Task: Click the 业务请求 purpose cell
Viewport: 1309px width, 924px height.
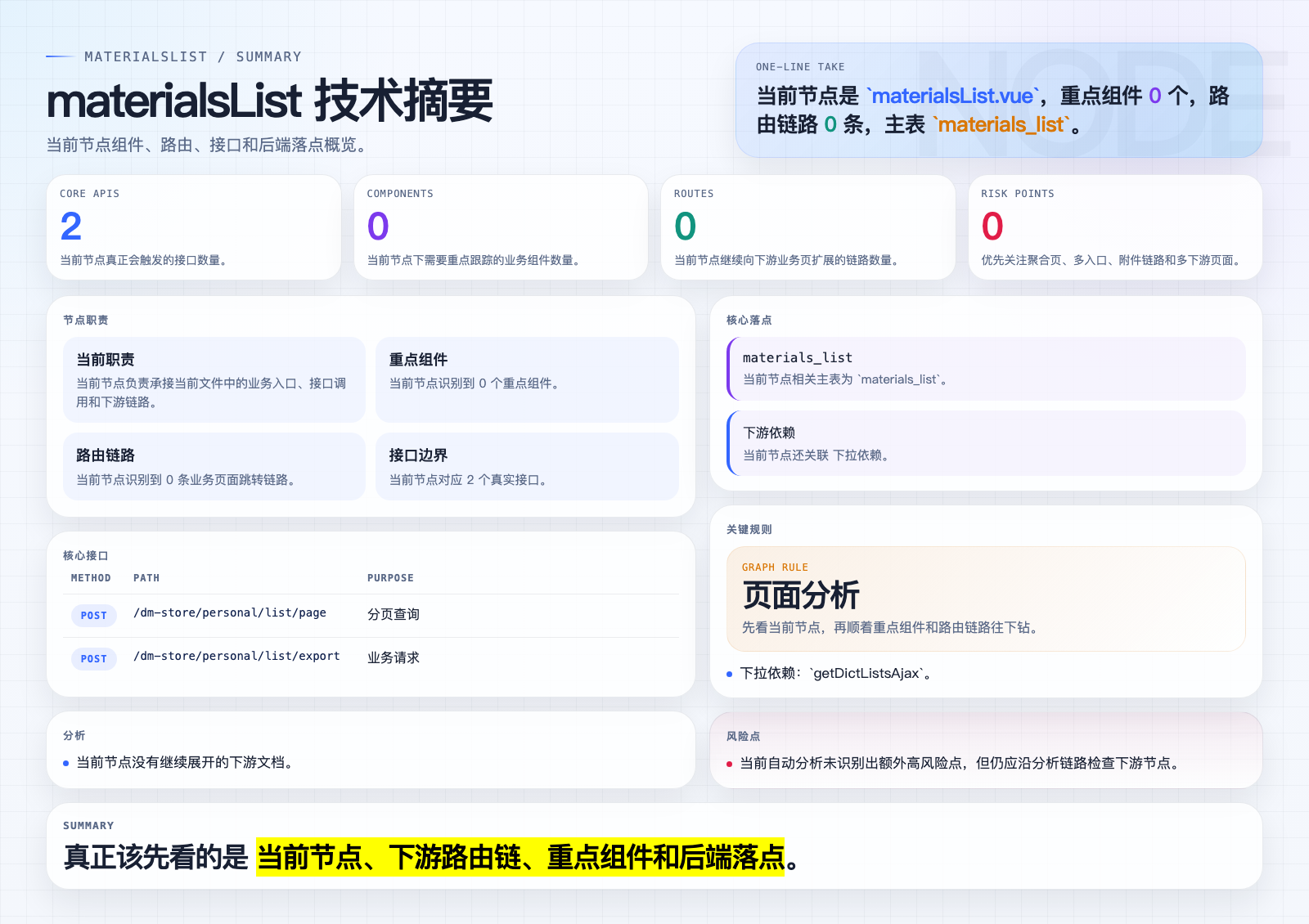Action: [x=394, y=657]
